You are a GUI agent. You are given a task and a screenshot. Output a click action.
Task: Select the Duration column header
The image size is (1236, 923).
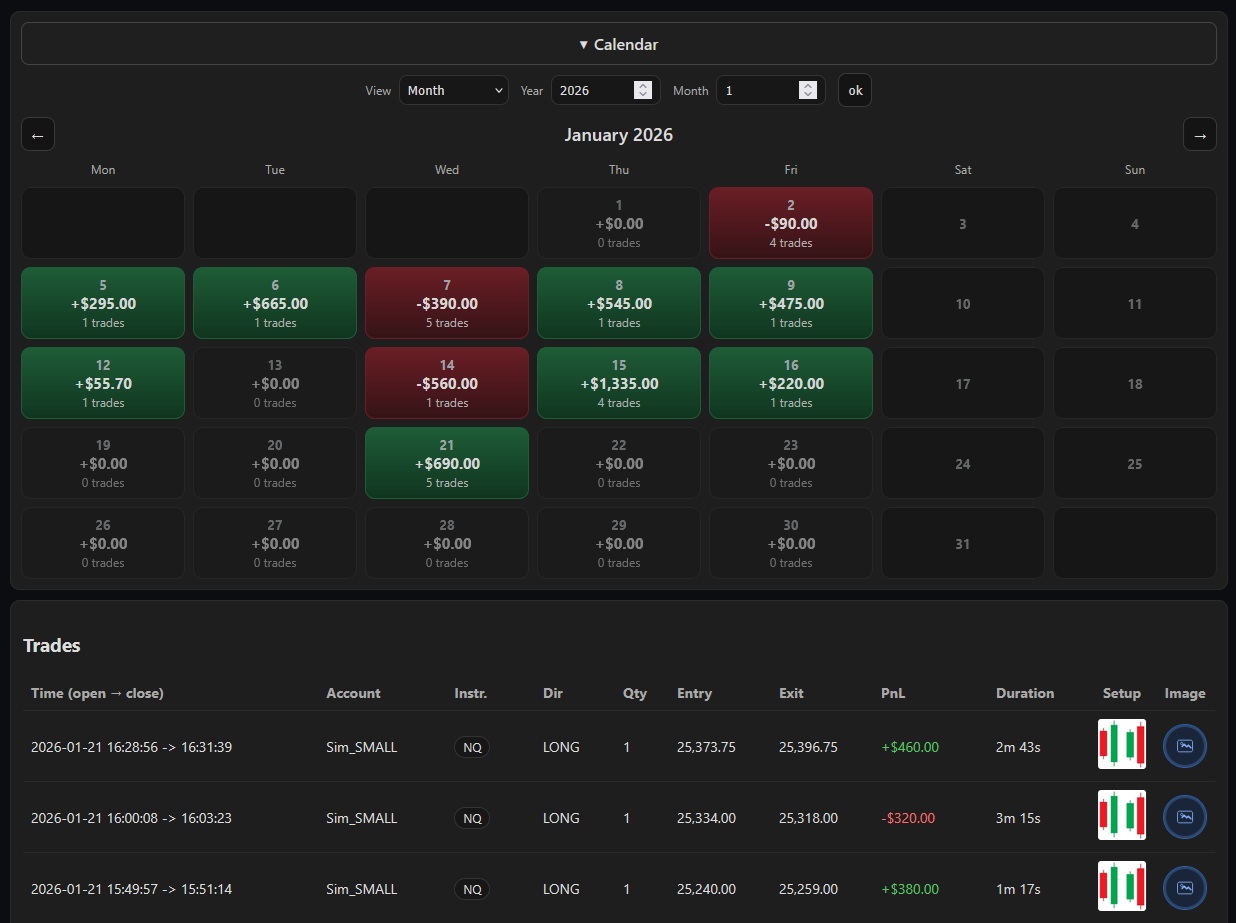pos(1025,693)
